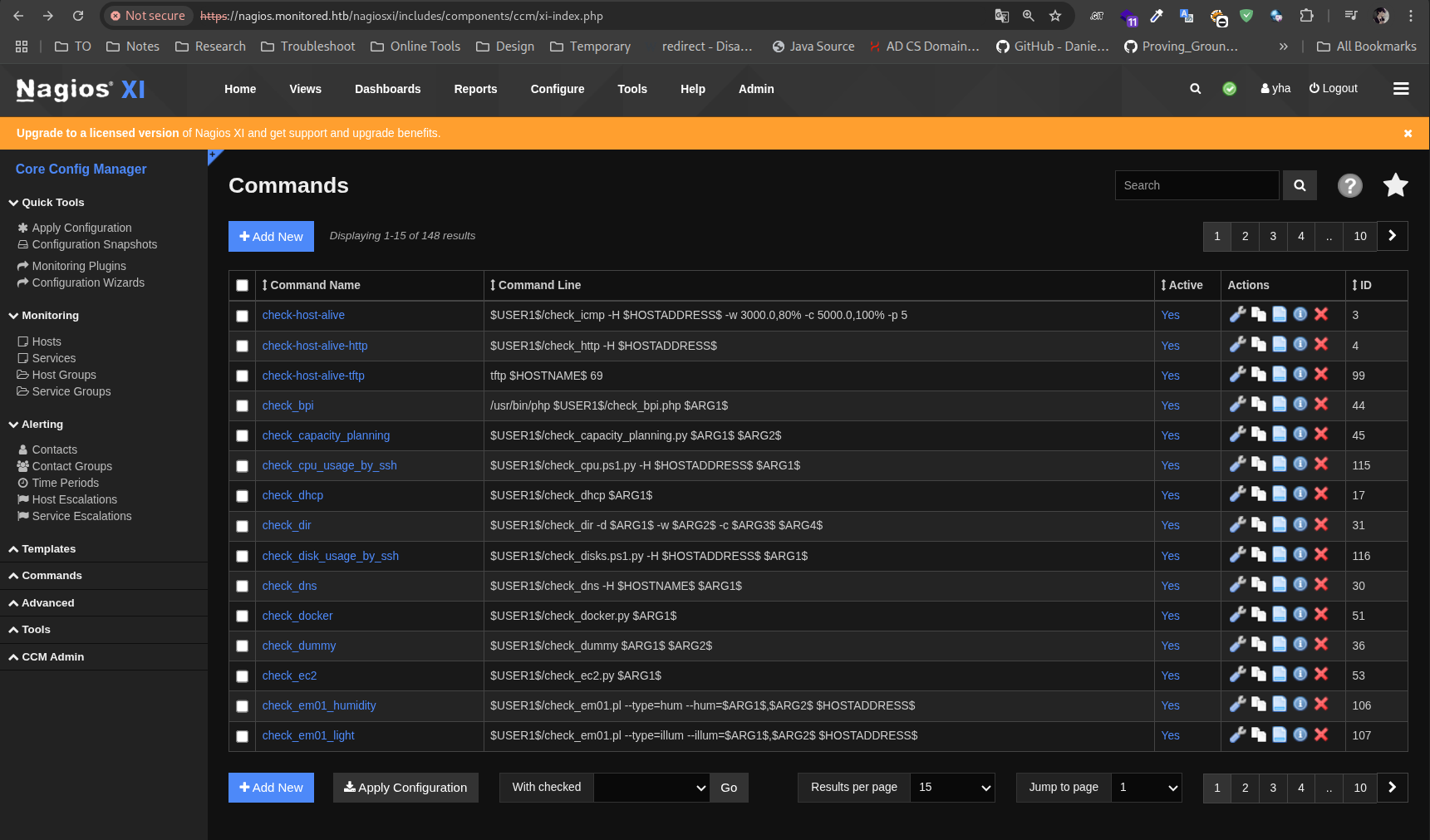Click the star favorite icon beside help
This screenshot has height=840, width=1430.
1395,185
